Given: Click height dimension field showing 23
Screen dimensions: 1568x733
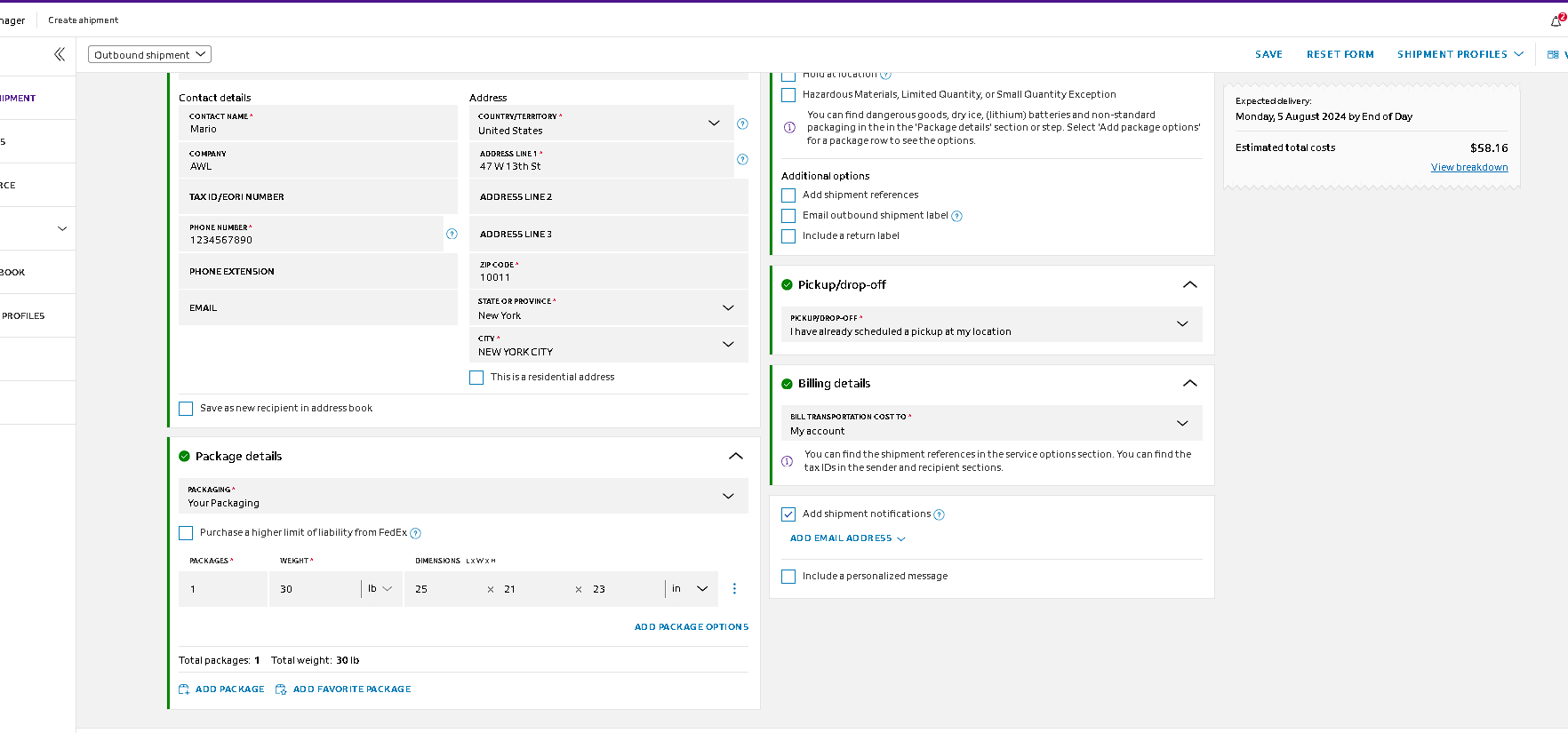Looking at the screenshot, I should pos(623,589).
